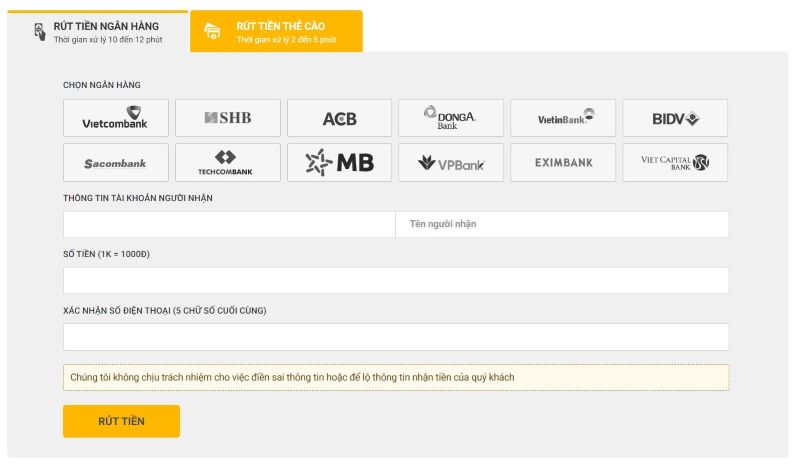Click the yellow disclaimer notice box
The height and width of the screenshot is (467, 800).
coord(396,377)
